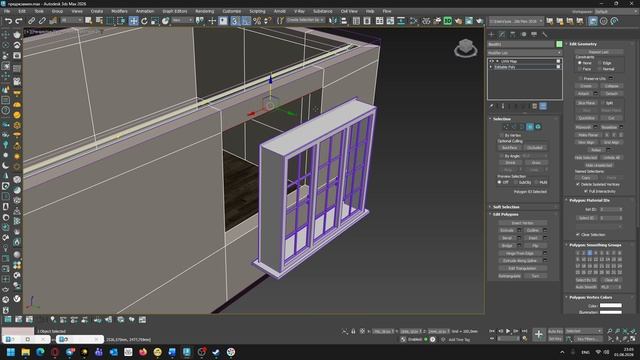Open the Hierarchy panel tab

pos(513,34)
